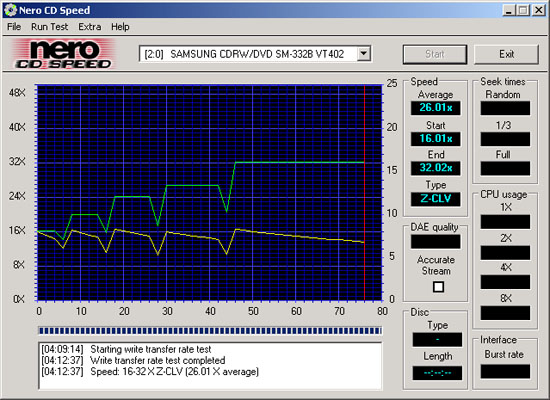
Task: Click the Random seek time value box
Action: 505,108
